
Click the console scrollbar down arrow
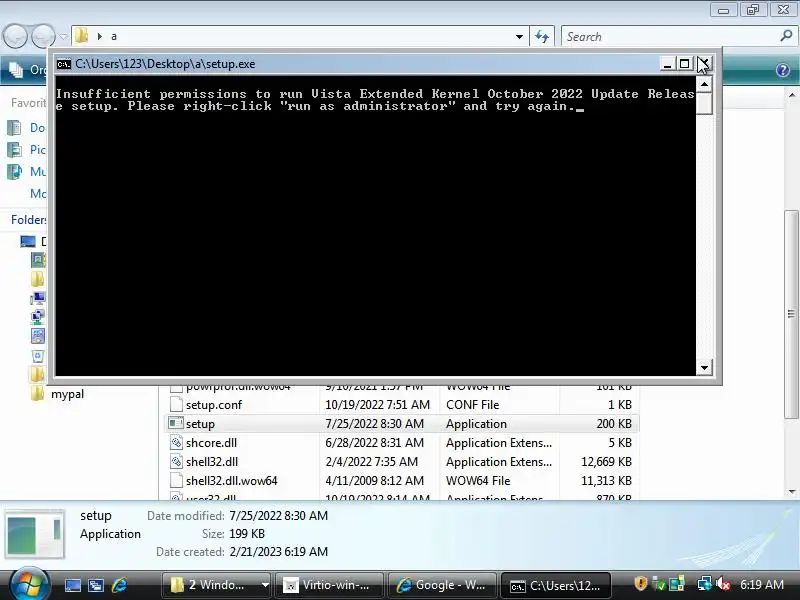pos(704,367)
